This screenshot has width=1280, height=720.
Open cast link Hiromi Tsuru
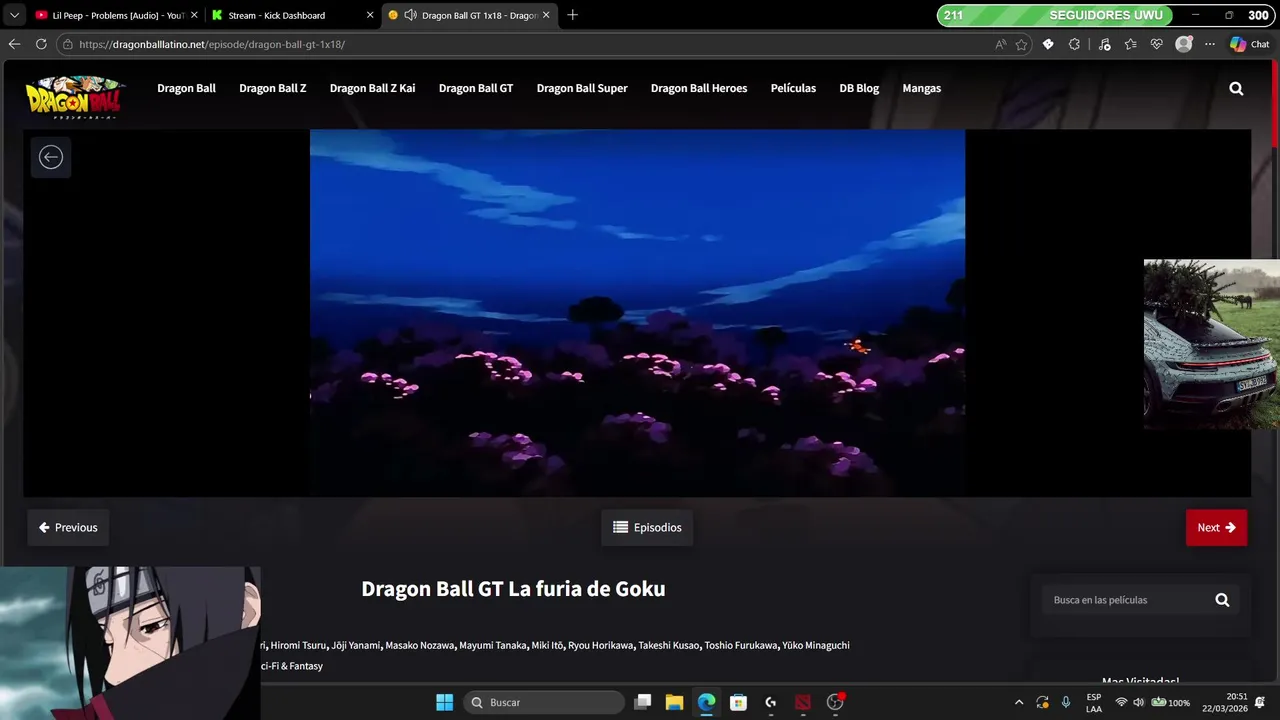298,645
